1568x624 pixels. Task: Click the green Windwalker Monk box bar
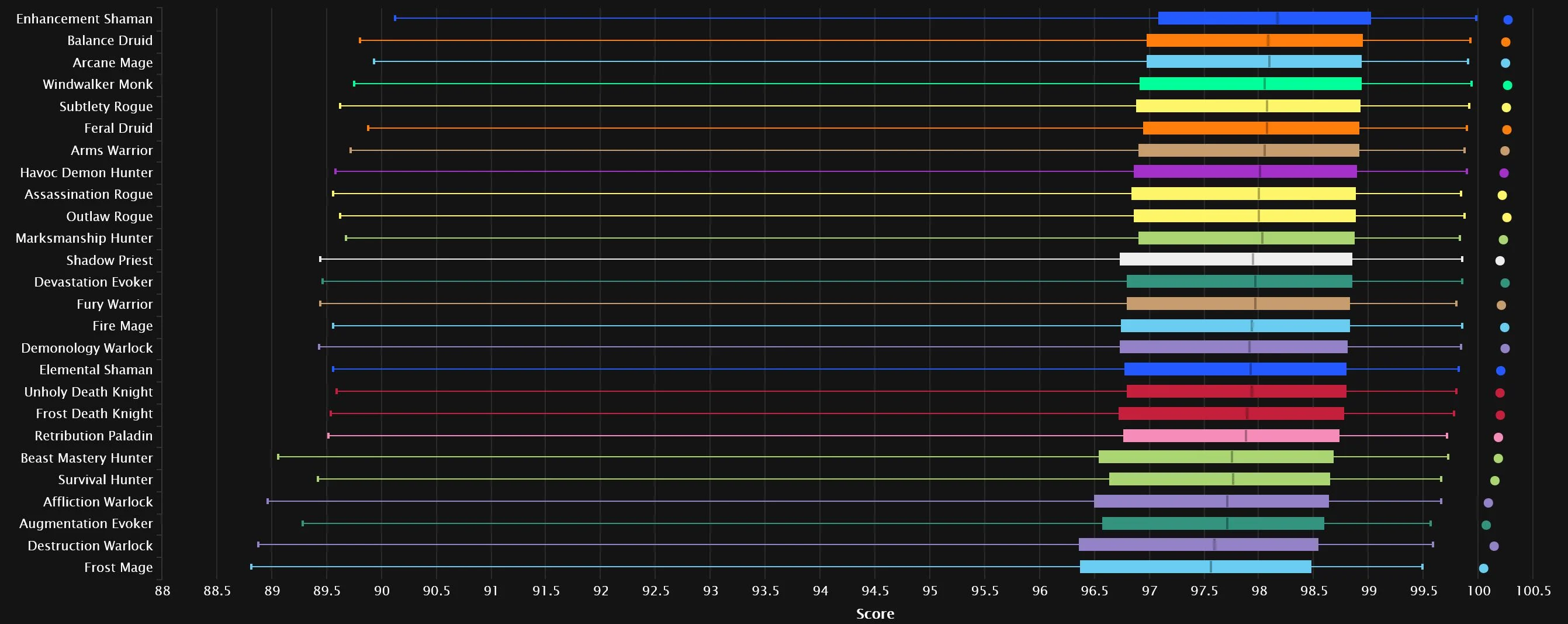[x=1250, y=84]
